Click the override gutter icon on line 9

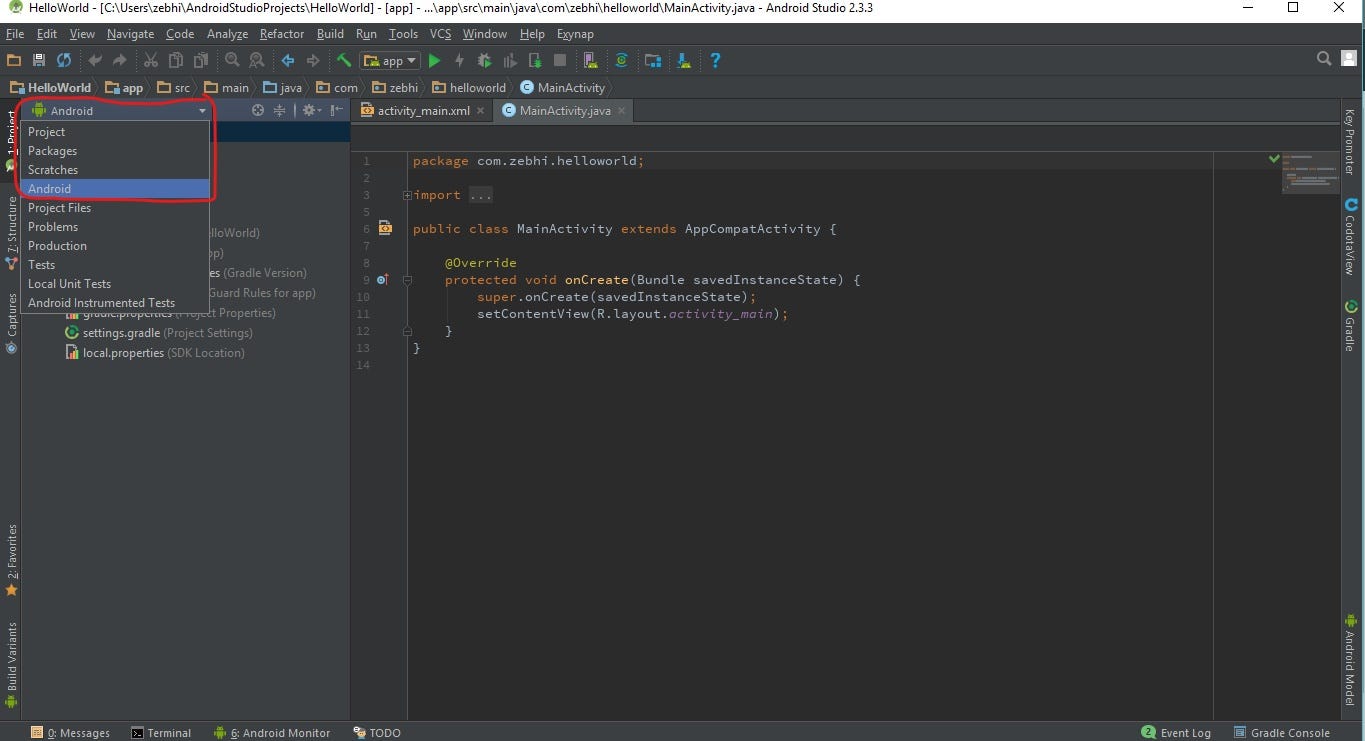click(x=383, y=280)
